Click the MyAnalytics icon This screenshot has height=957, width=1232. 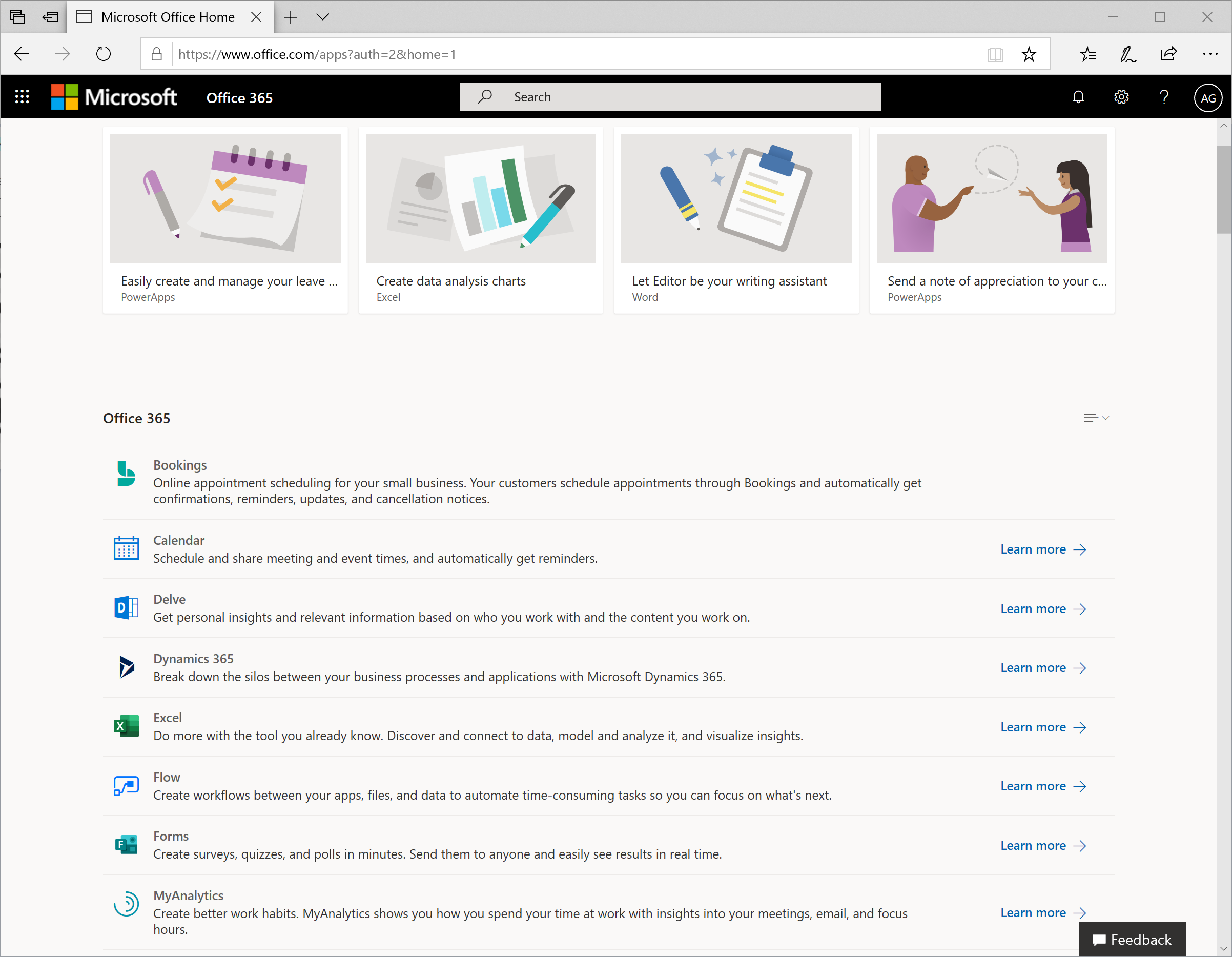126,904
